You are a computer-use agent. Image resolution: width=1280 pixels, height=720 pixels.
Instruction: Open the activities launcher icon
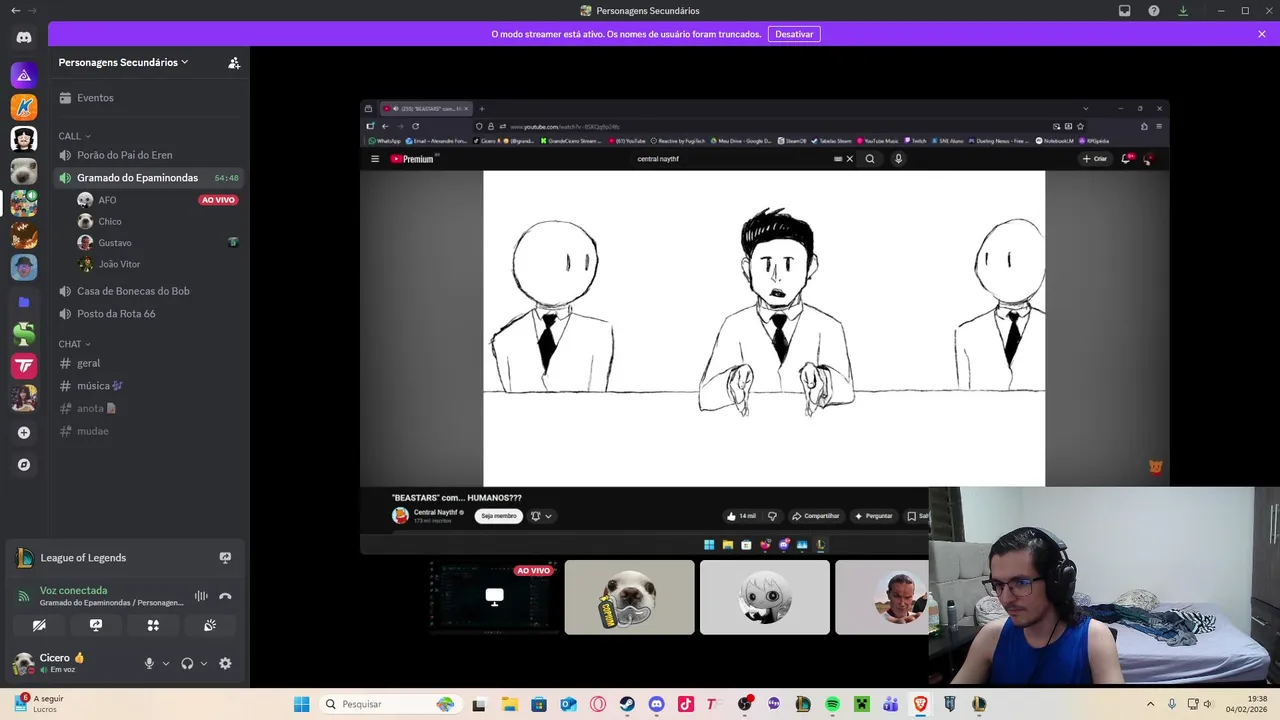click(x=153, y=625)
